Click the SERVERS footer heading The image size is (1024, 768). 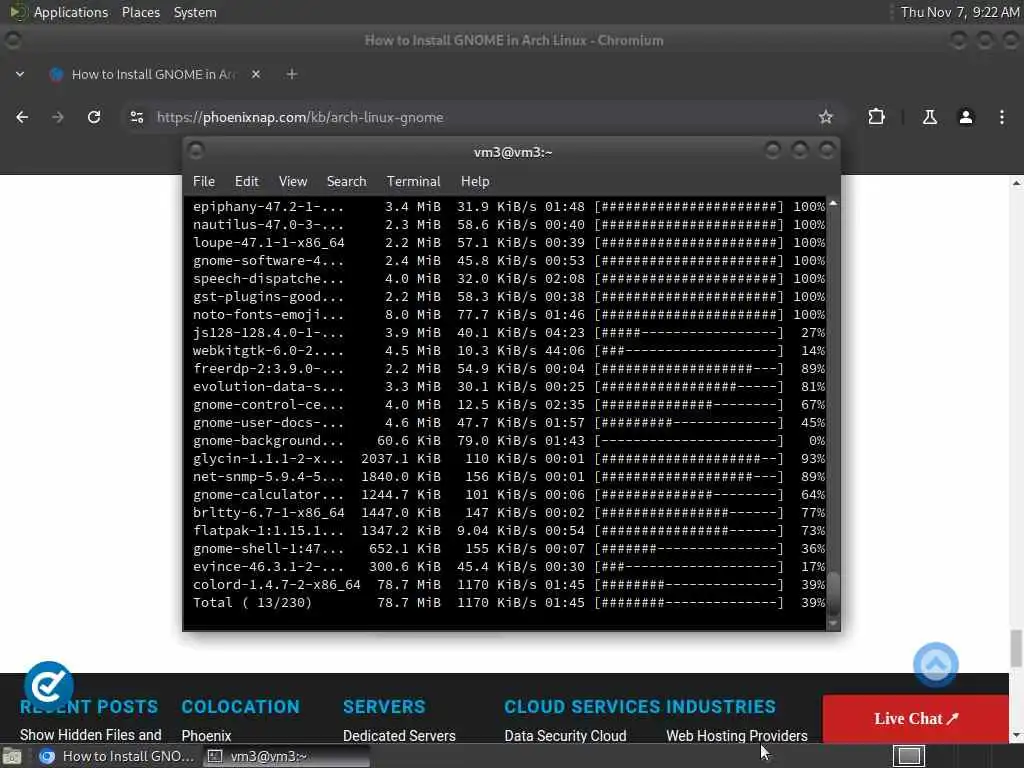384,707
